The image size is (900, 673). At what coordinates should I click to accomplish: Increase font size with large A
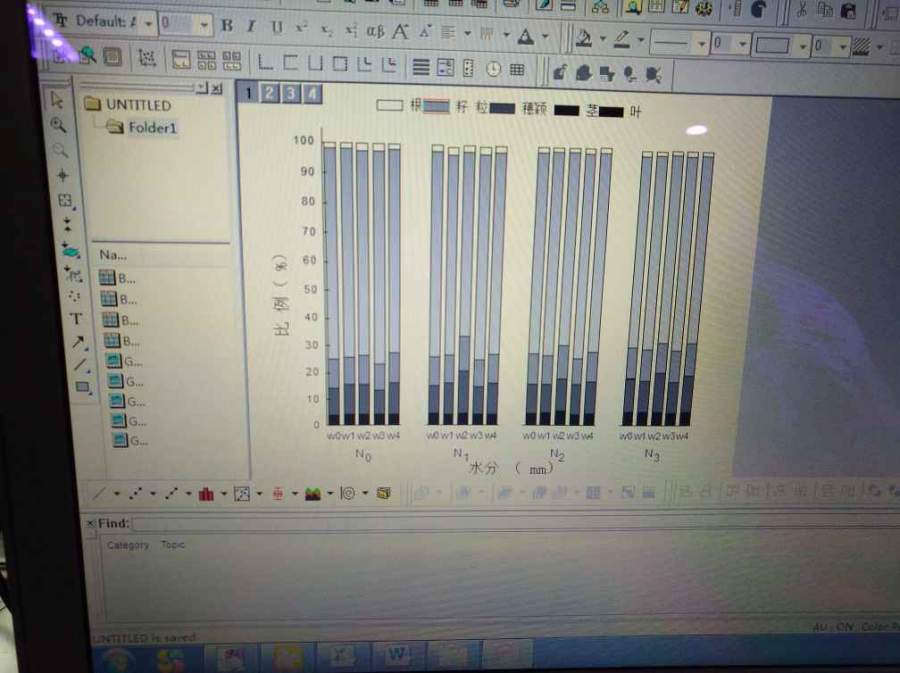point(401,32)
